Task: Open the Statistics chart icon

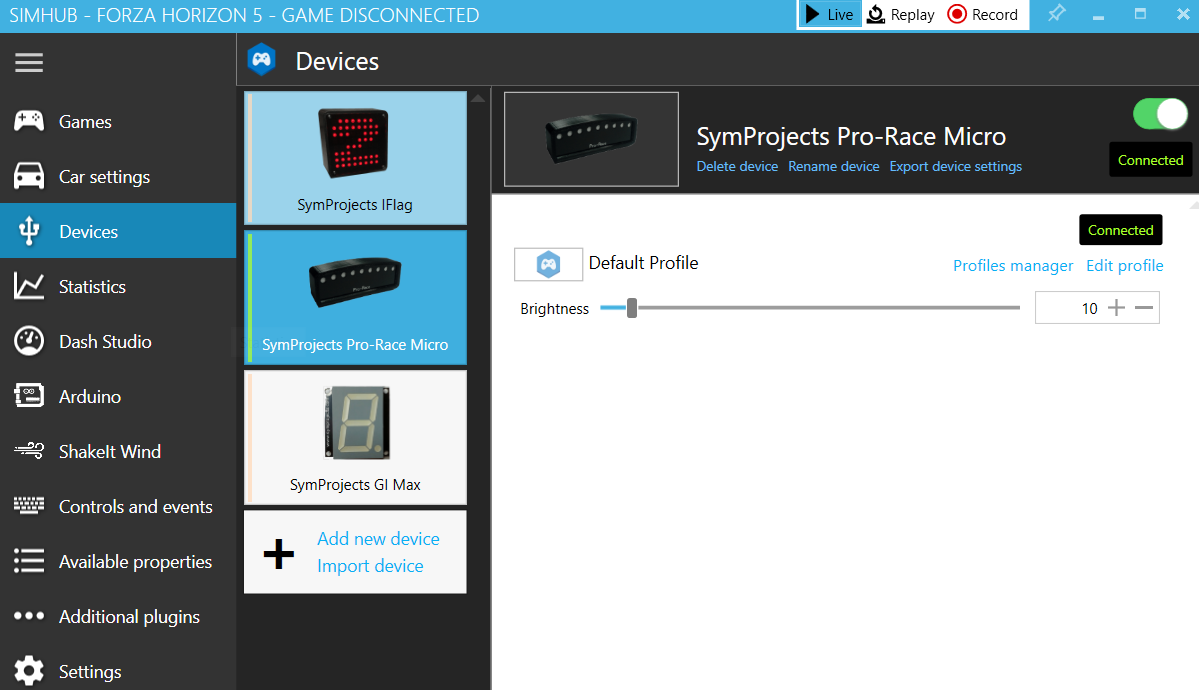Action: click(29, 287)
